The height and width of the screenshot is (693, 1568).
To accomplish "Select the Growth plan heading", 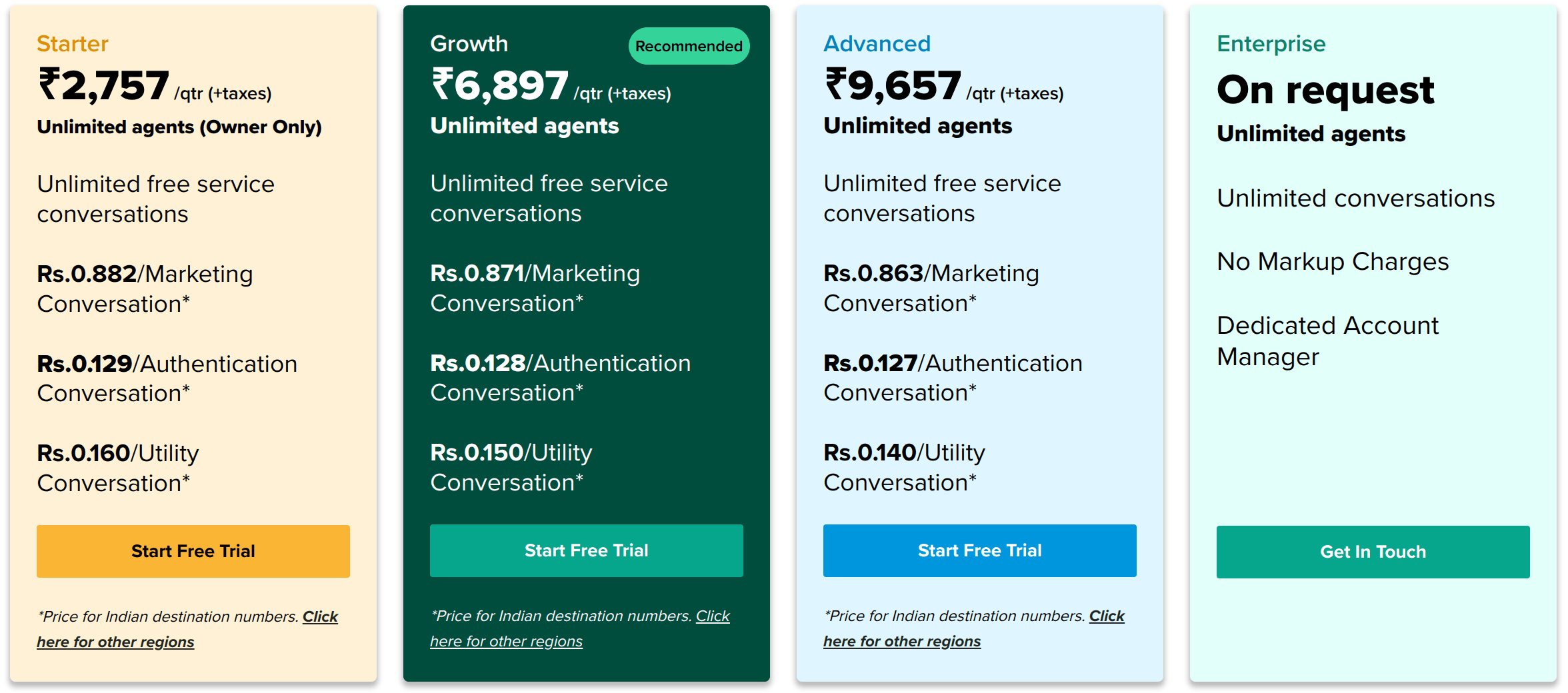I will (469, 43).
